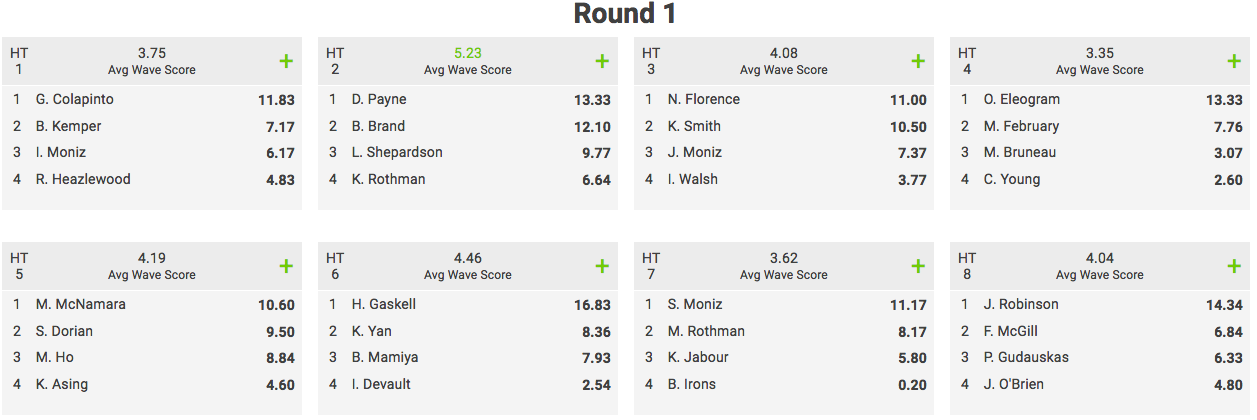Open Heat 4 details with plus icon

[x=1234, y=61]
